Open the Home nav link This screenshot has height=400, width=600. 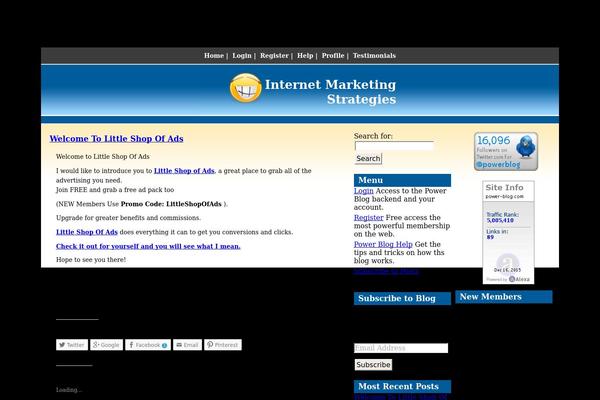click(214, 56)
